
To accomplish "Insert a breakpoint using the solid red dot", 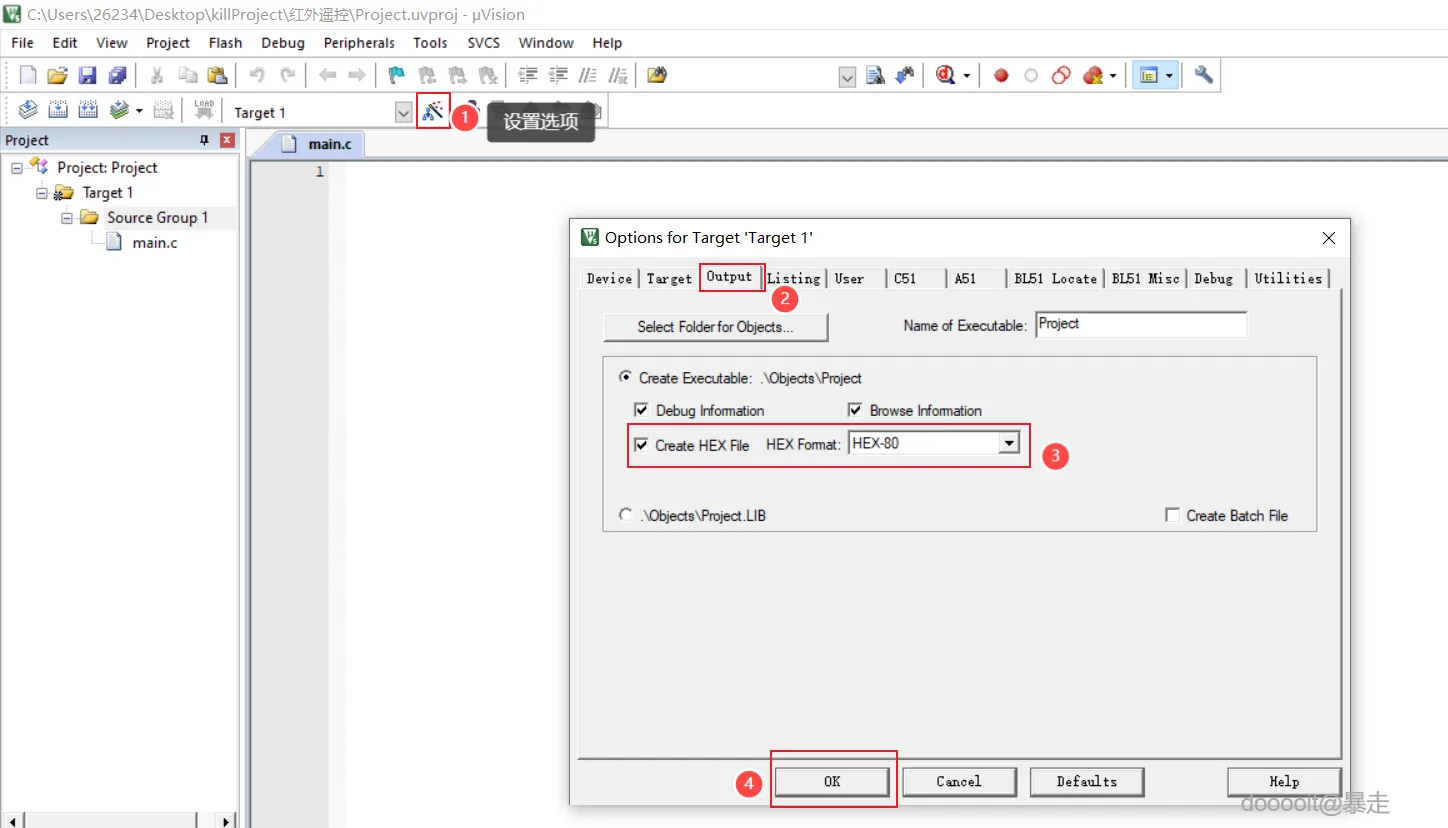I will 1001,75.
